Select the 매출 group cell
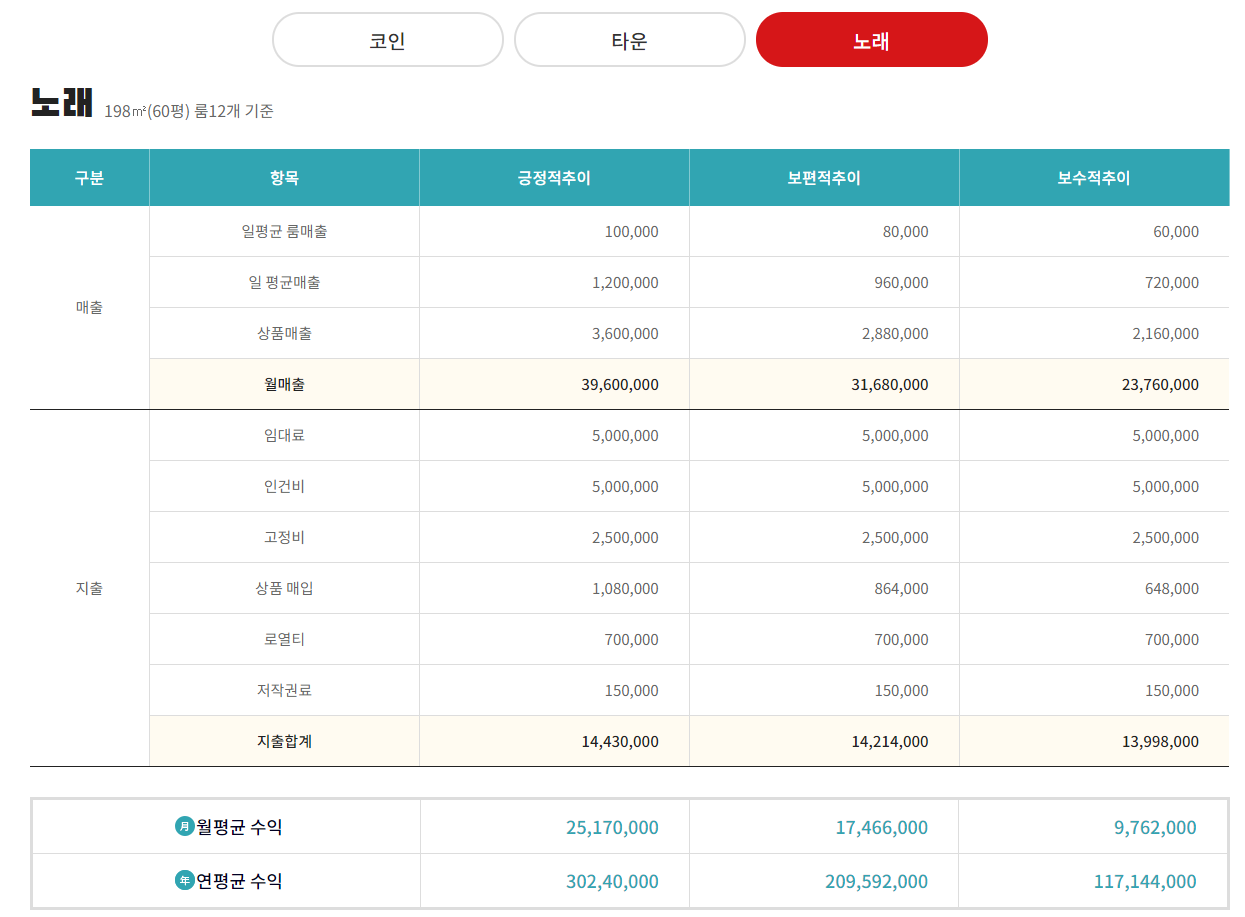Screen dimensions: 1245x917 pyautogui.click(x=88, y=307)
